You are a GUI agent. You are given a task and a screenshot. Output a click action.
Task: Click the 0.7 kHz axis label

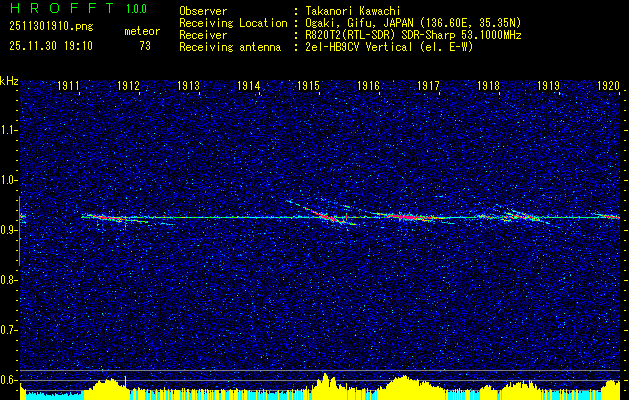(x=8, y=330)
